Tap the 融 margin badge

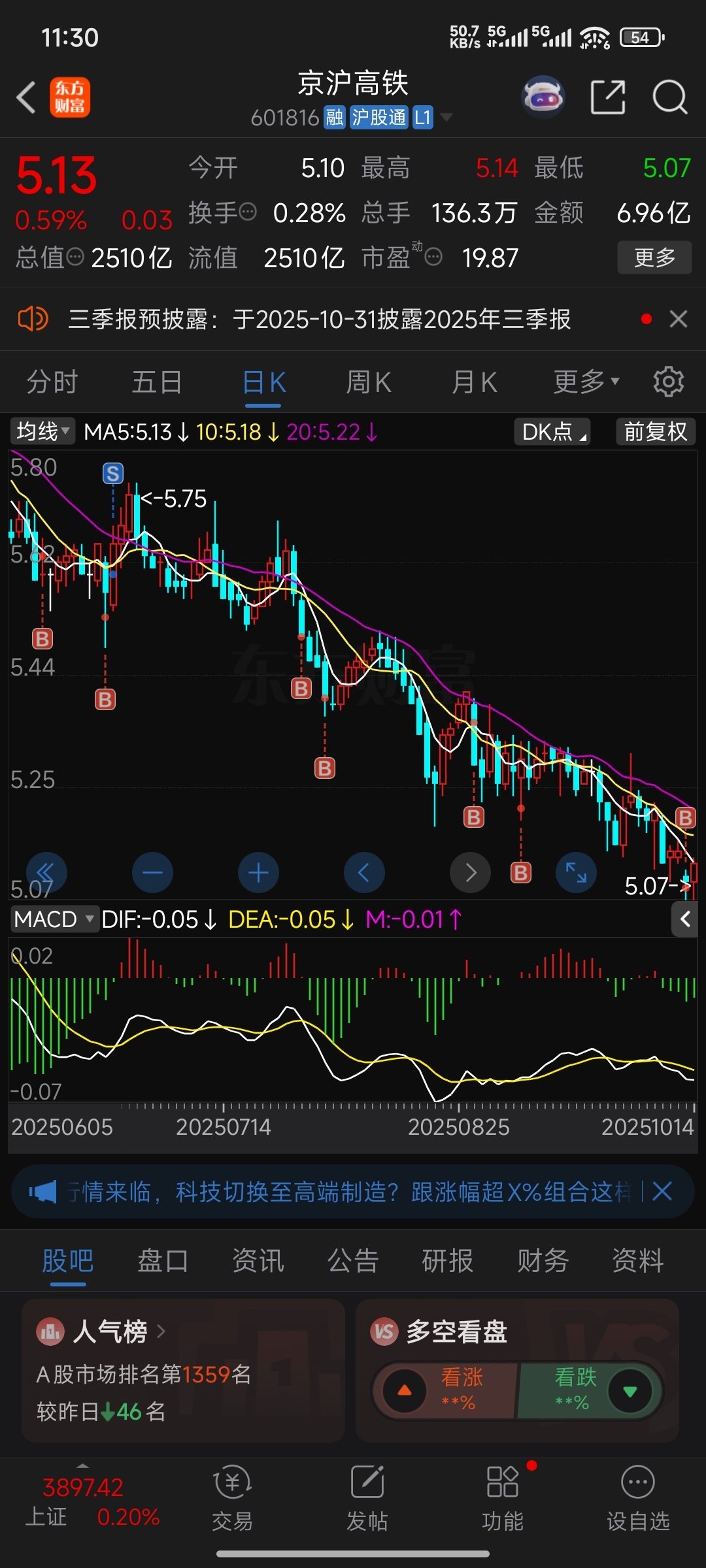[335, 118]
